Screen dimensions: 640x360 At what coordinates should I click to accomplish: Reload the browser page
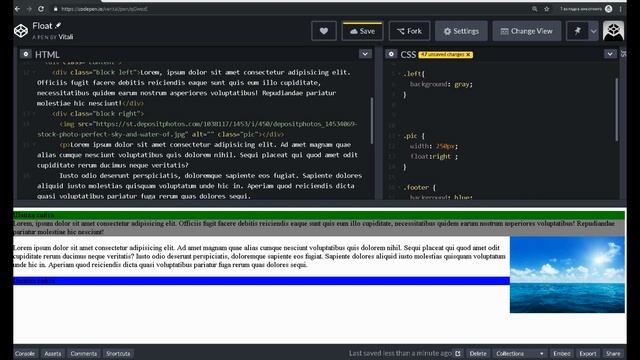click(x=41, y=9)
